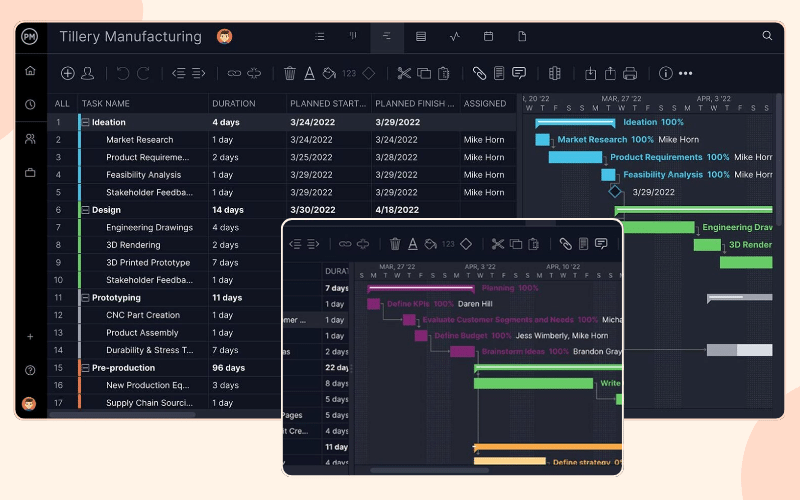
Task: Click the redo arrow icon
Action: point(143,73)
